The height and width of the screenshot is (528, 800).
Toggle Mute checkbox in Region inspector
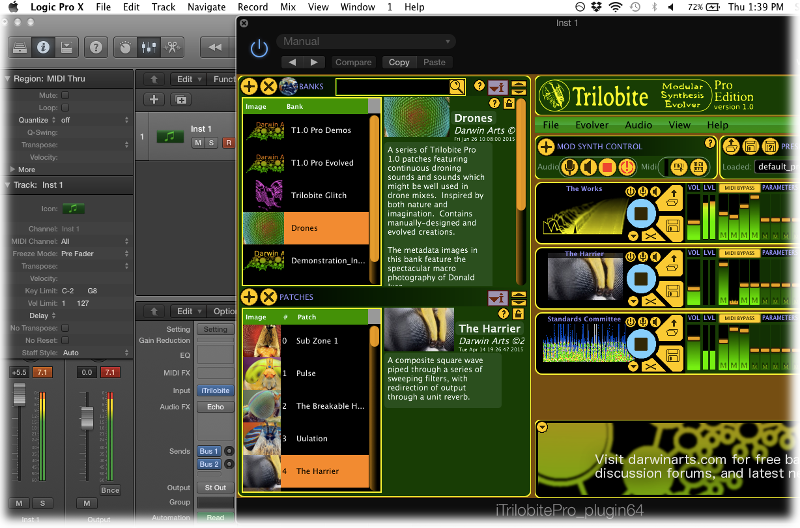pos(65,95)
